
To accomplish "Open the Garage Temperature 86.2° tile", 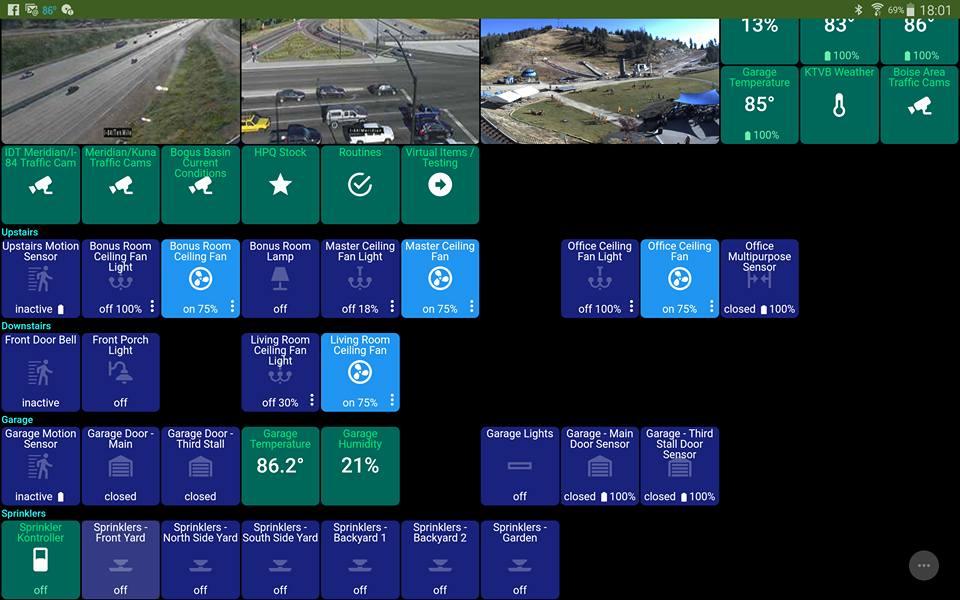I will point(280,466).
